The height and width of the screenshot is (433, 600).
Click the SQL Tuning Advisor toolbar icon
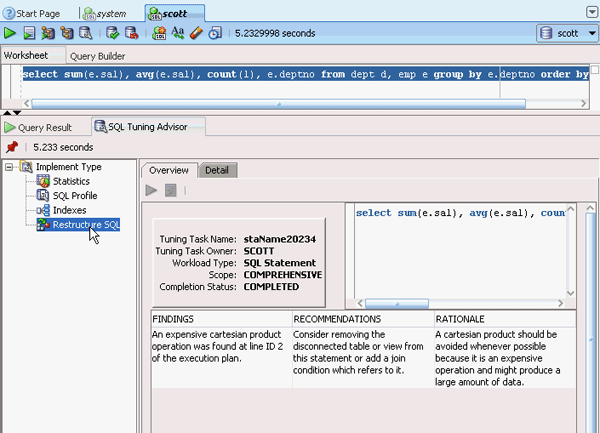point(160,33)
